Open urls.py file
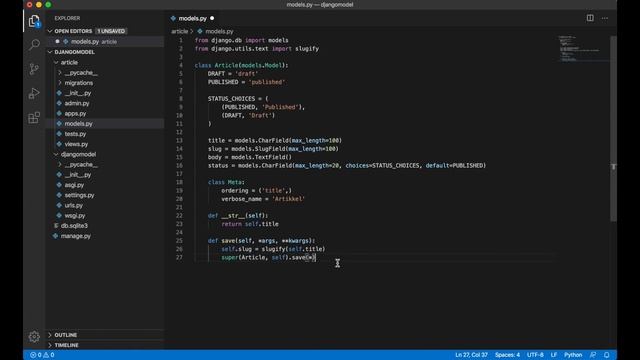The width and height of the screenshot is (640, 360). (x=74, y=205)
